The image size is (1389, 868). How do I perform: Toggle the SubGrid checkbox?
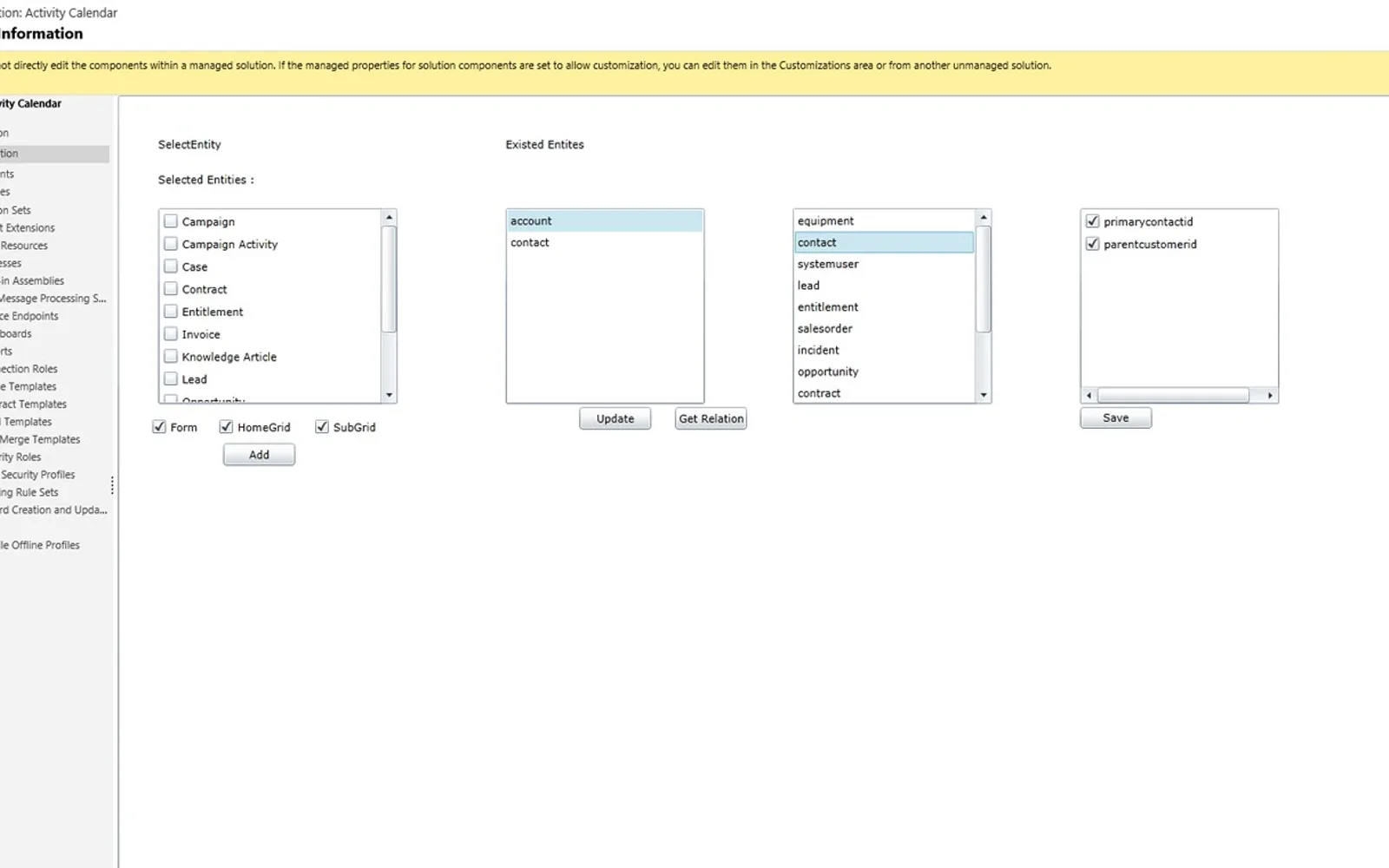322,427
